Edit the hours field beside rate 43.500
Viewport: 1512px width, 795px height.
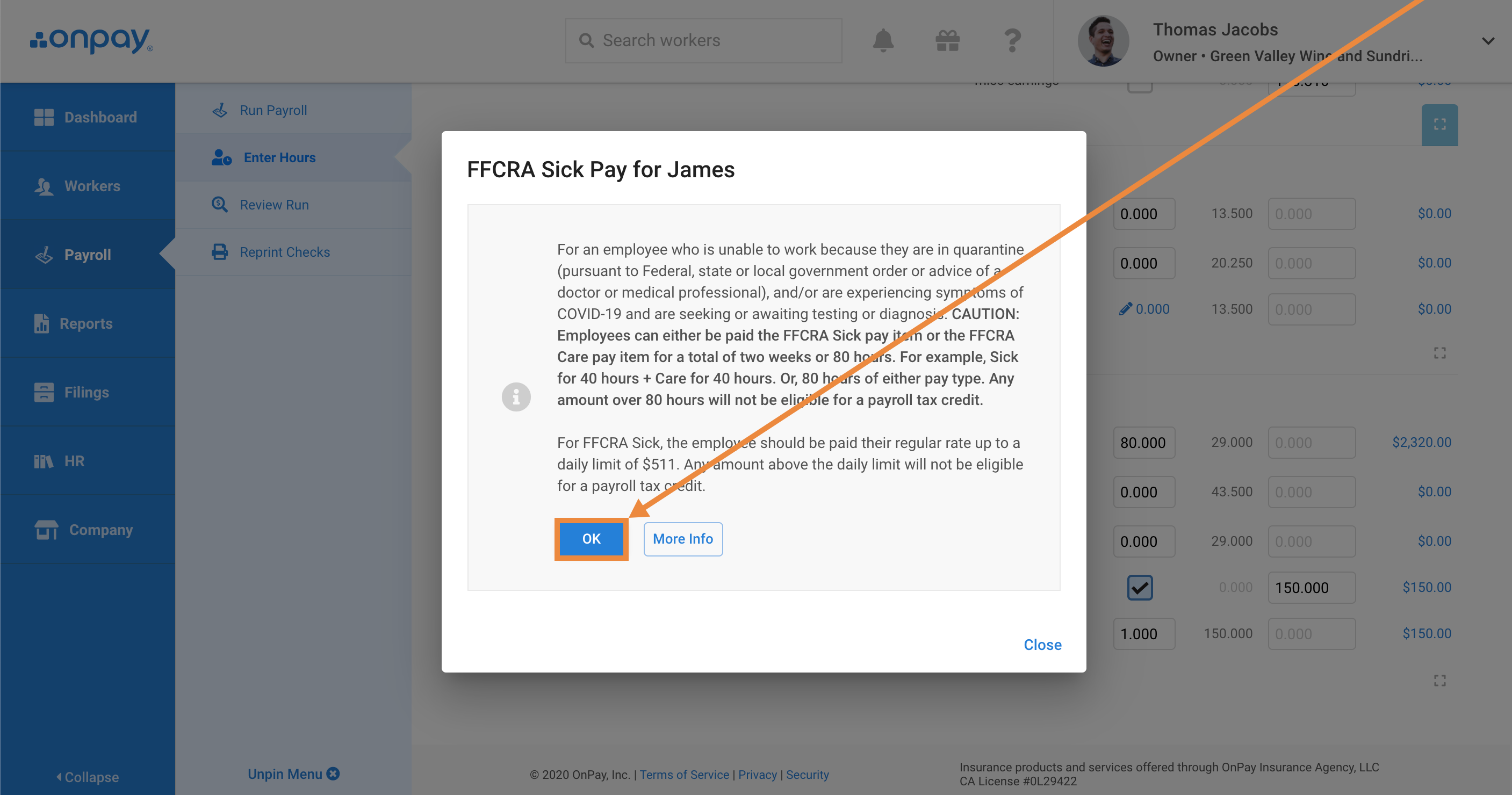point(1143,492)
